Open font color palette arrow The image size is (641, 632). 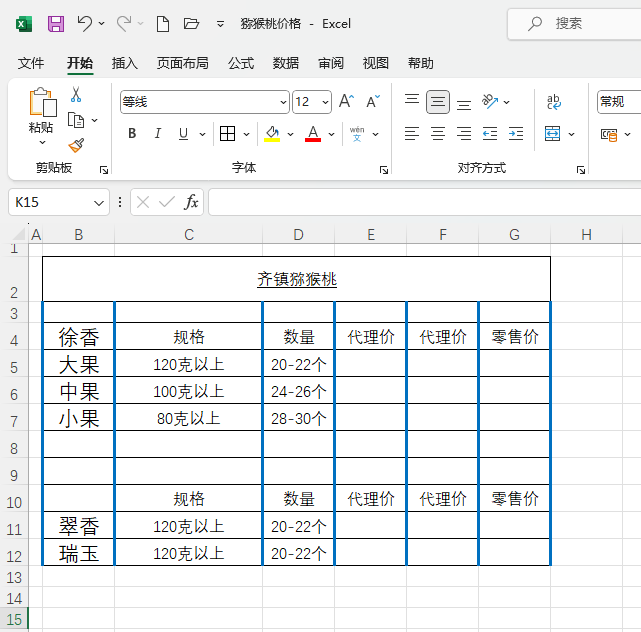click(x=332, y=134)
